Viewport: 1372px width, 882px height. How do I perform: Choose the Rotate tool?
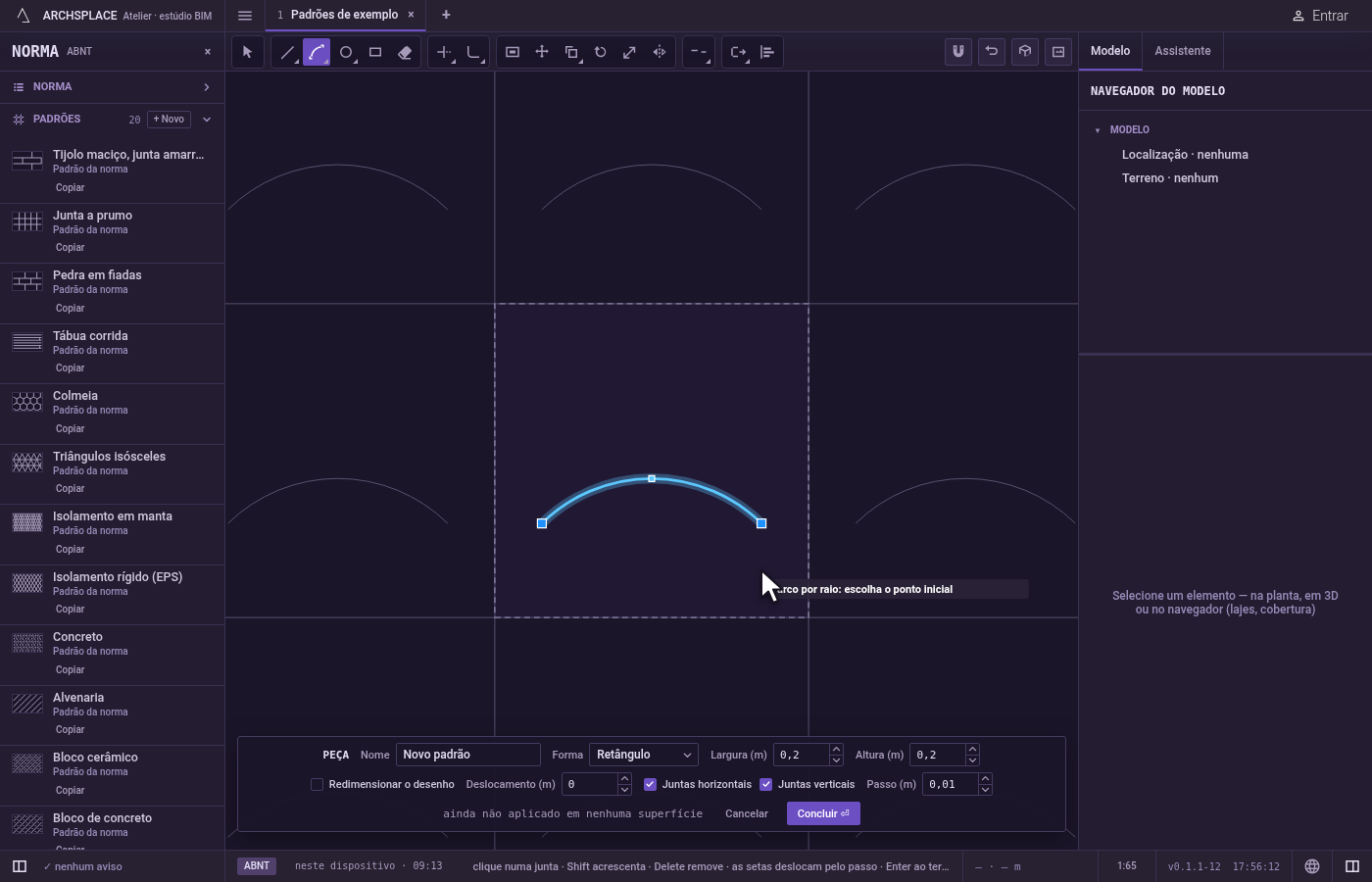pyautogui.click(x=601, y=52)
